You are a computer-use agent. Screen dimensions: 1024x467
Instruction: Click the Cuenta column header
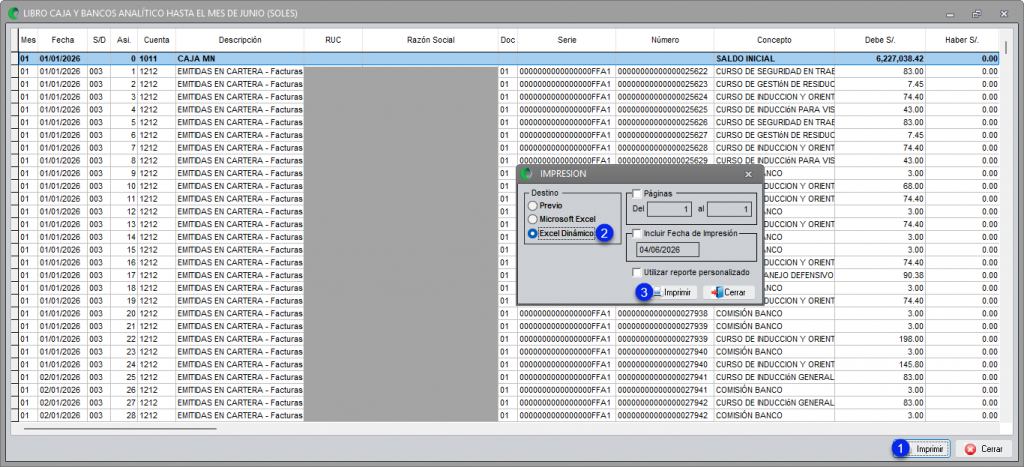point(157,40)
